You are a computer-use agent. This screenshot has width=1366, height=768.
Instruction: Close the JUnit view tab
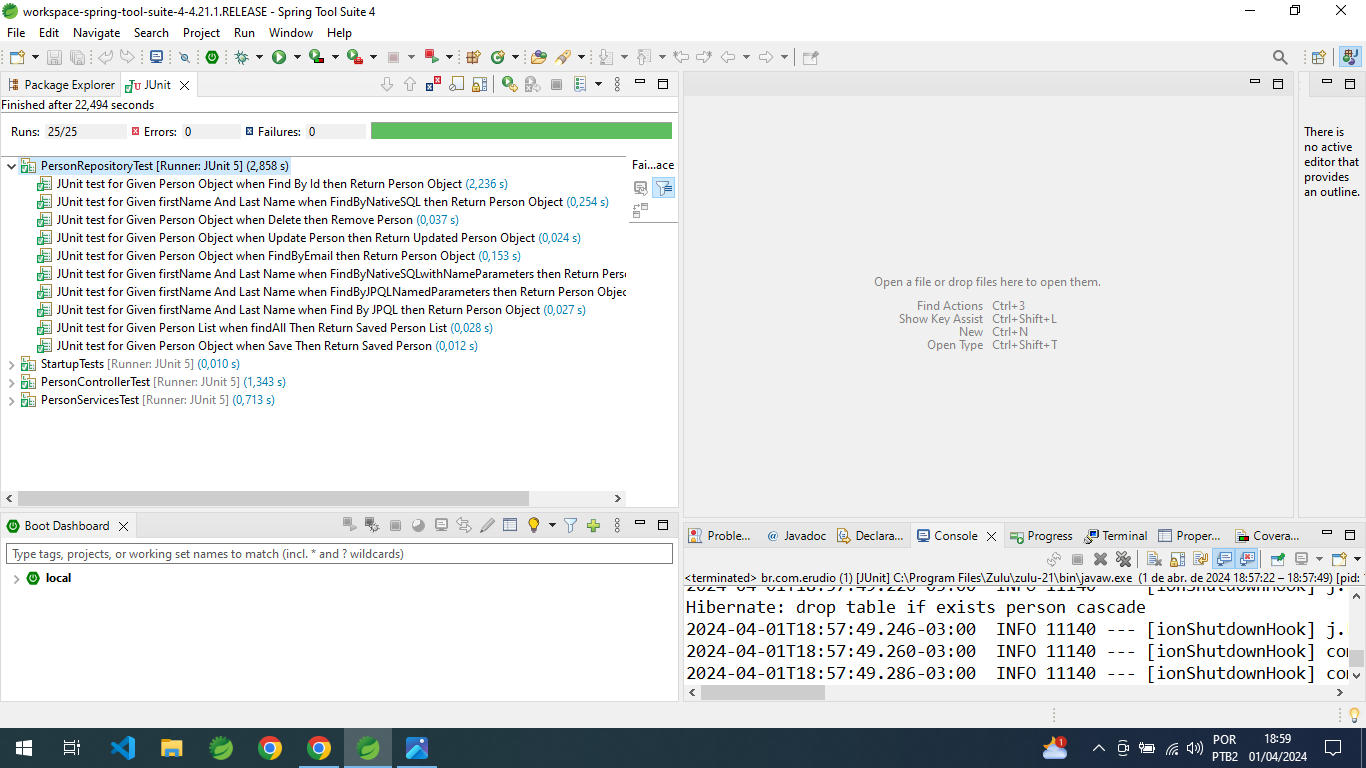point(184,85)
